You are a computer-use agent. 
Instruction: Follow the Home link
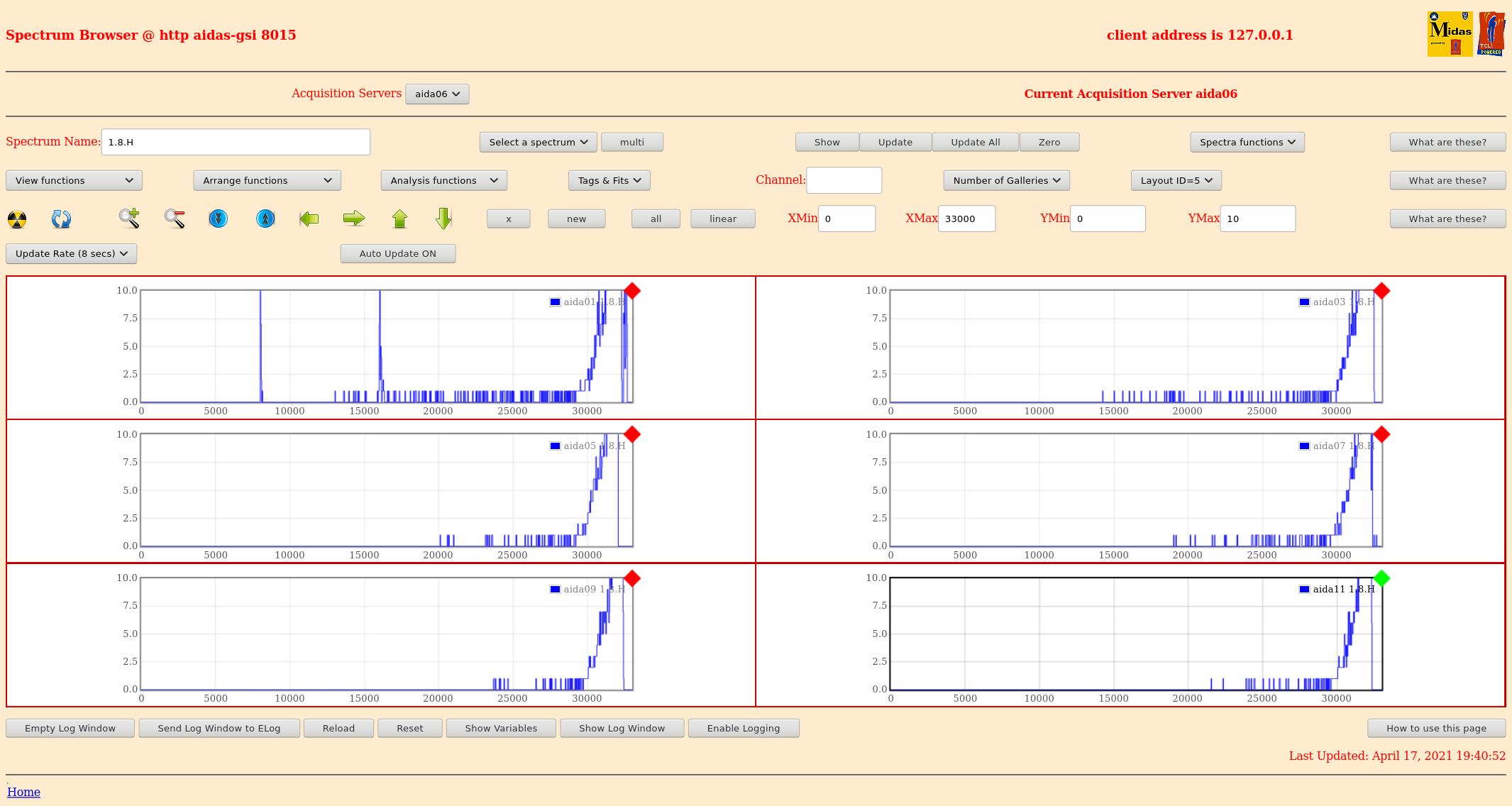tap(23, 792)
